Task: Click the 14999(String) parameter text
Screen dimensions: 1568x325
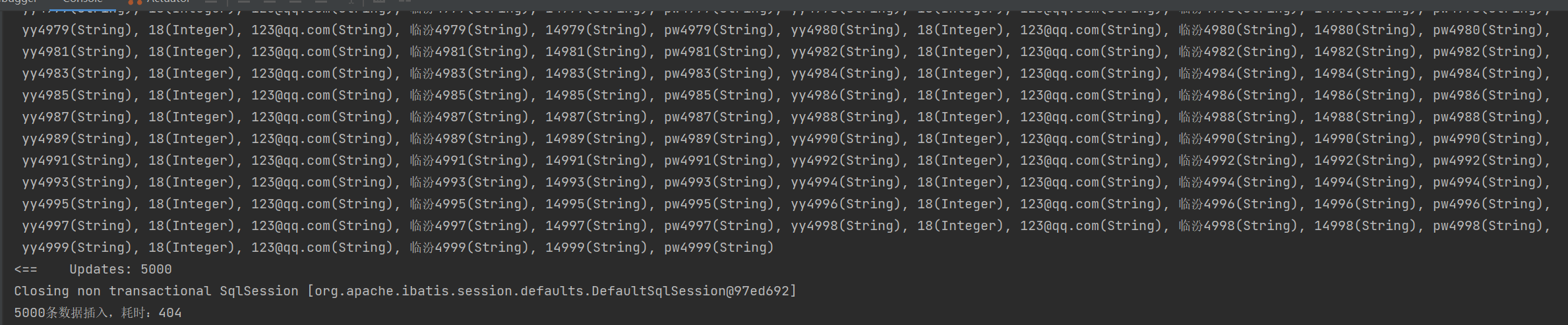Action: (x=596, y=248)
